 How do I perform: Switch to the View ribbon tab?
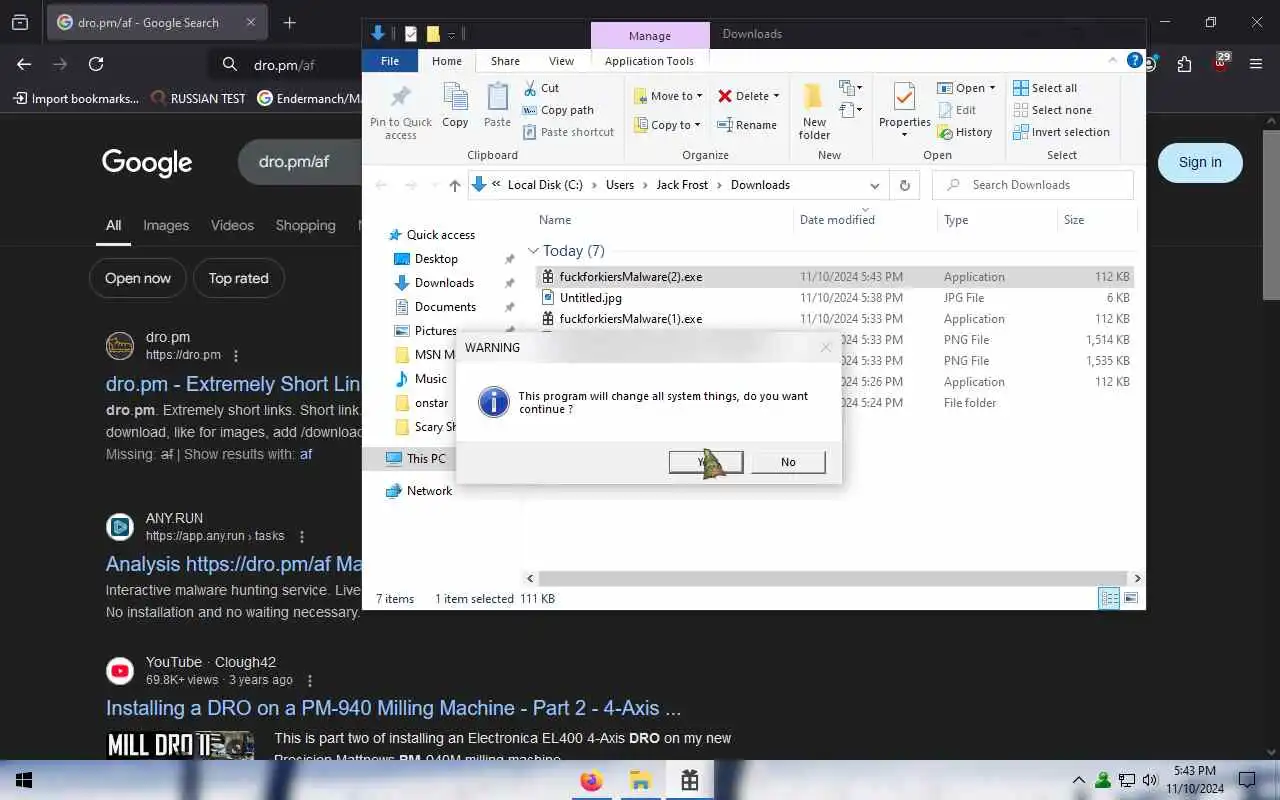pos(561,61)
